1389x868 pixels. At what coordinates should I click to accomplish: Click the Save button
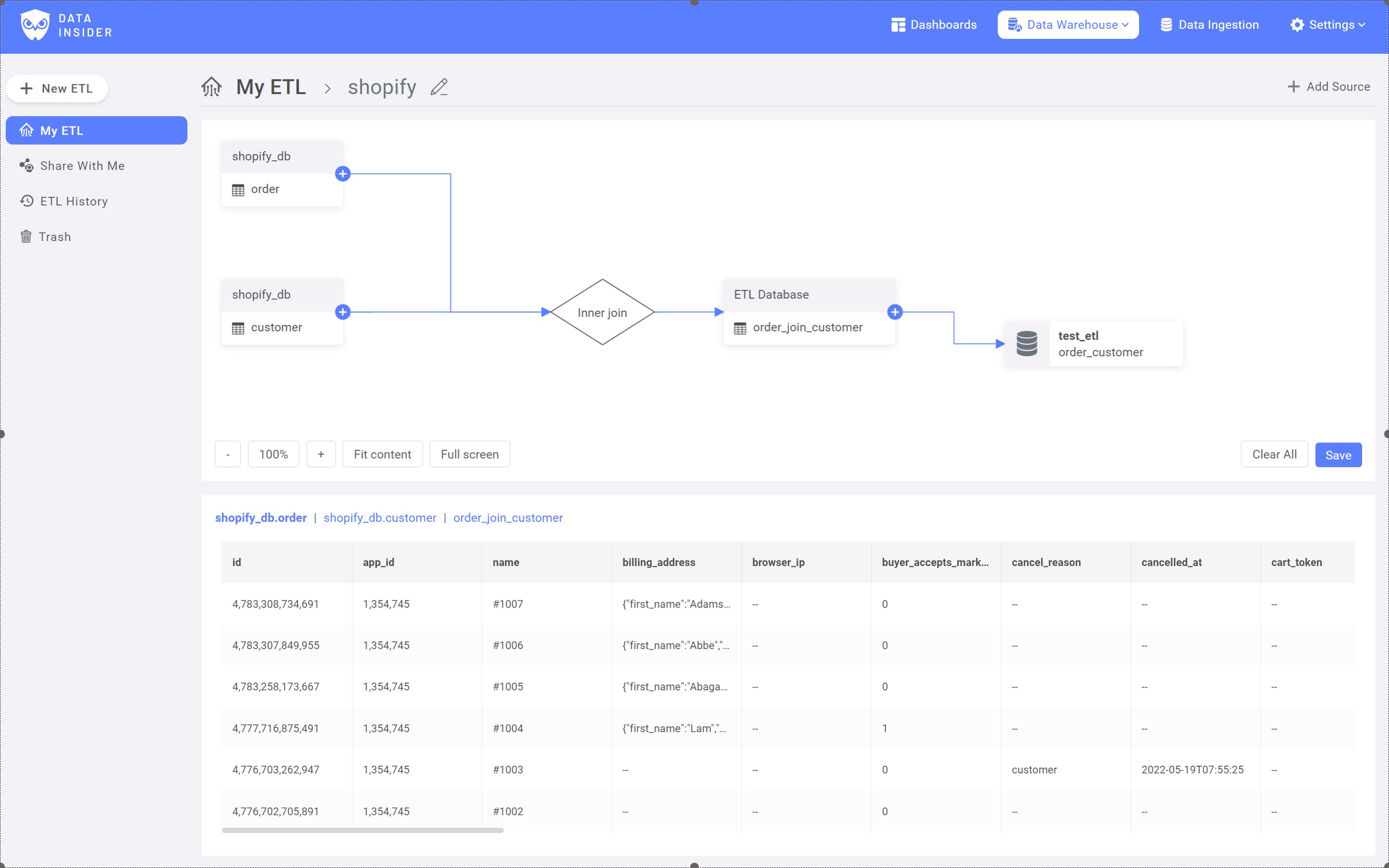click(x=1338, y=455)
